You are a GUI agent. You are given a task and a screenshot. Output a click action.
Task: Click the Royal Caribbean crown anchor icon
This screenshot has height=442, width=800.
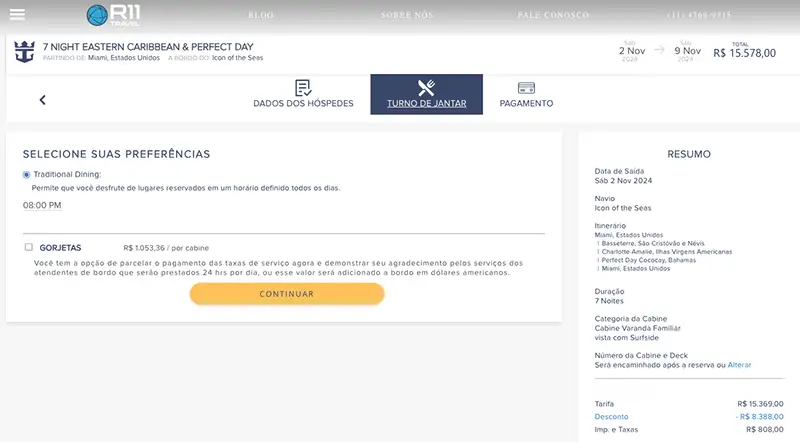(25, 52)
